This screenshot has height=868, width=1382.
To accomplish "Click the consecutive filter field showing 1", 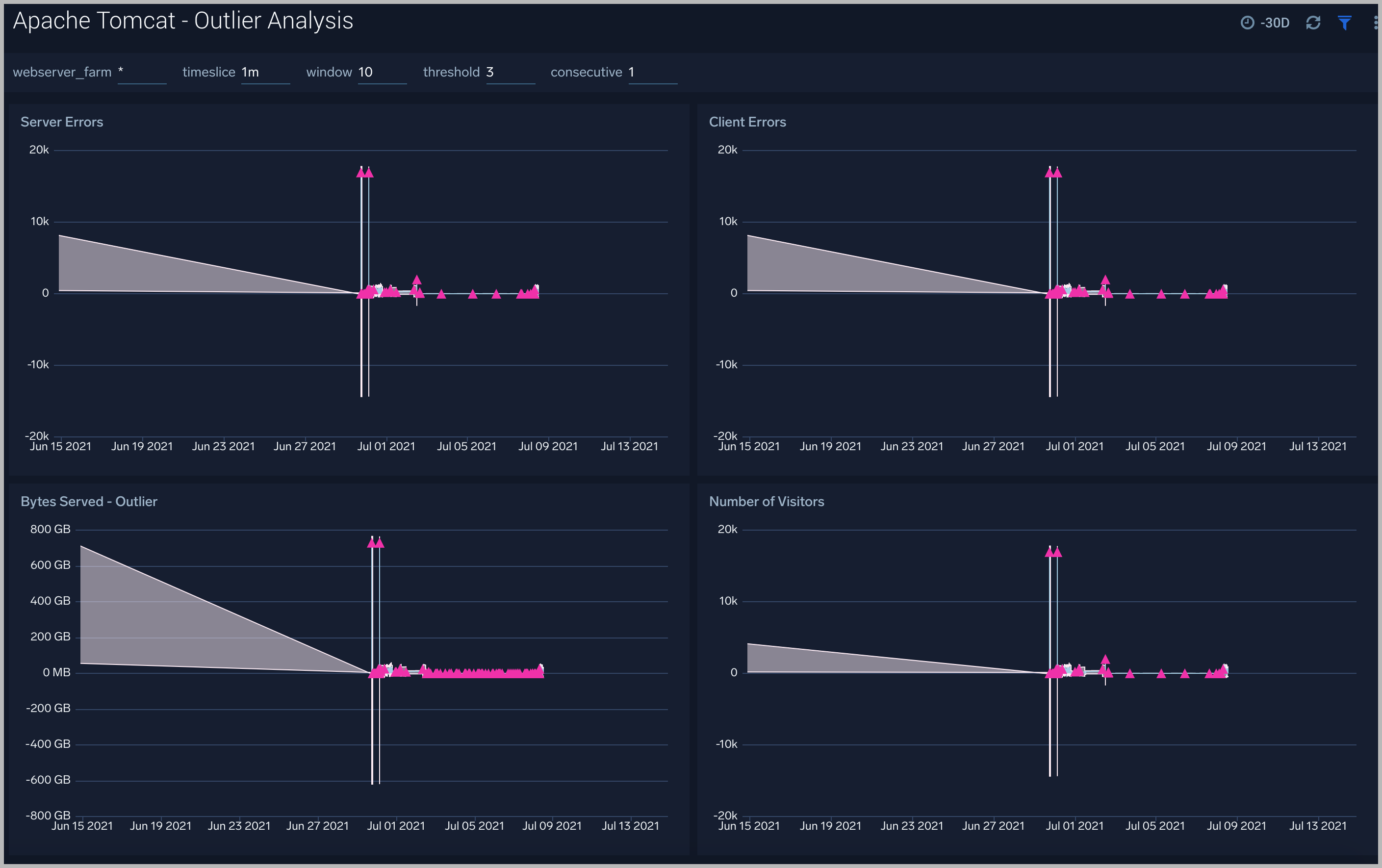I will pos(653,73).
